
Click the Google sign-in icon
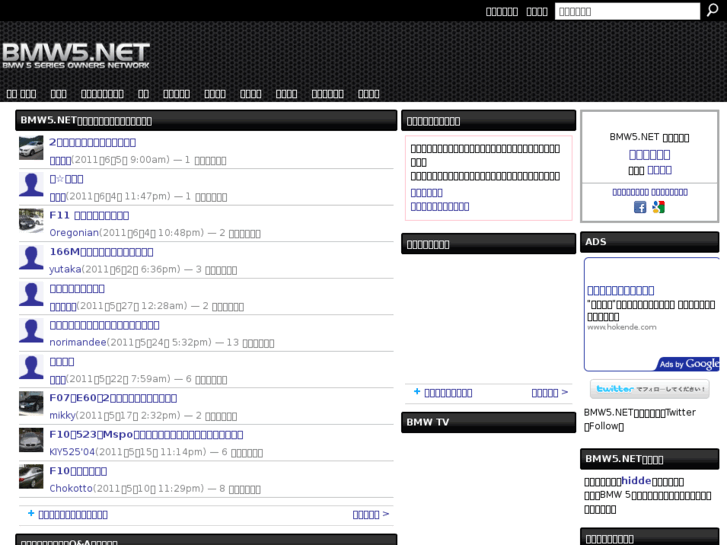point(658,207)
